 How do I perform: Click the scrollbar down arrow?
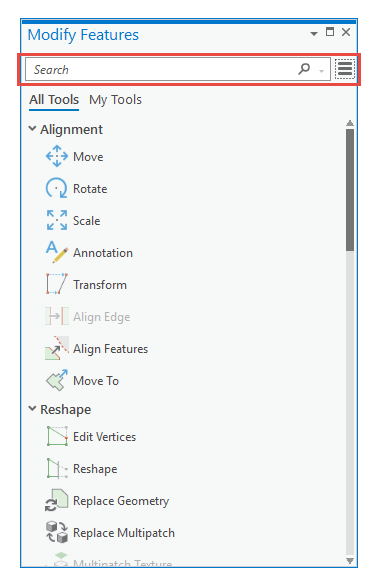pos(350,560)
